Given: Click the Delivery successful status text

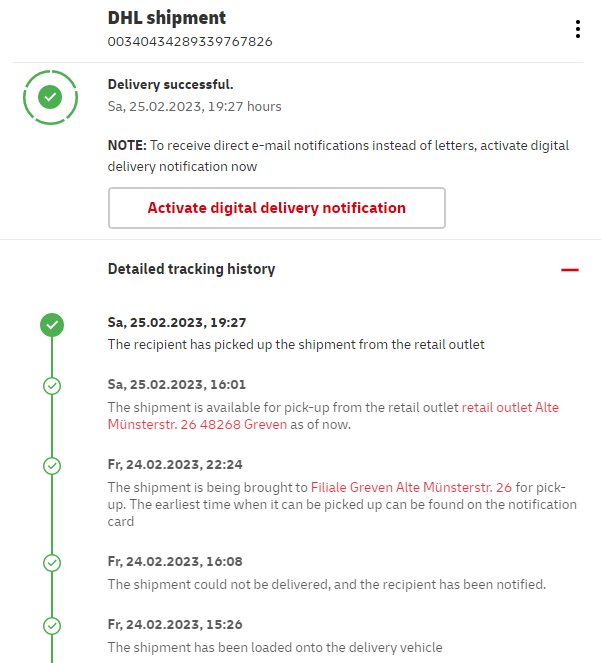Looking at the screenshot, I should click(171, 85).
